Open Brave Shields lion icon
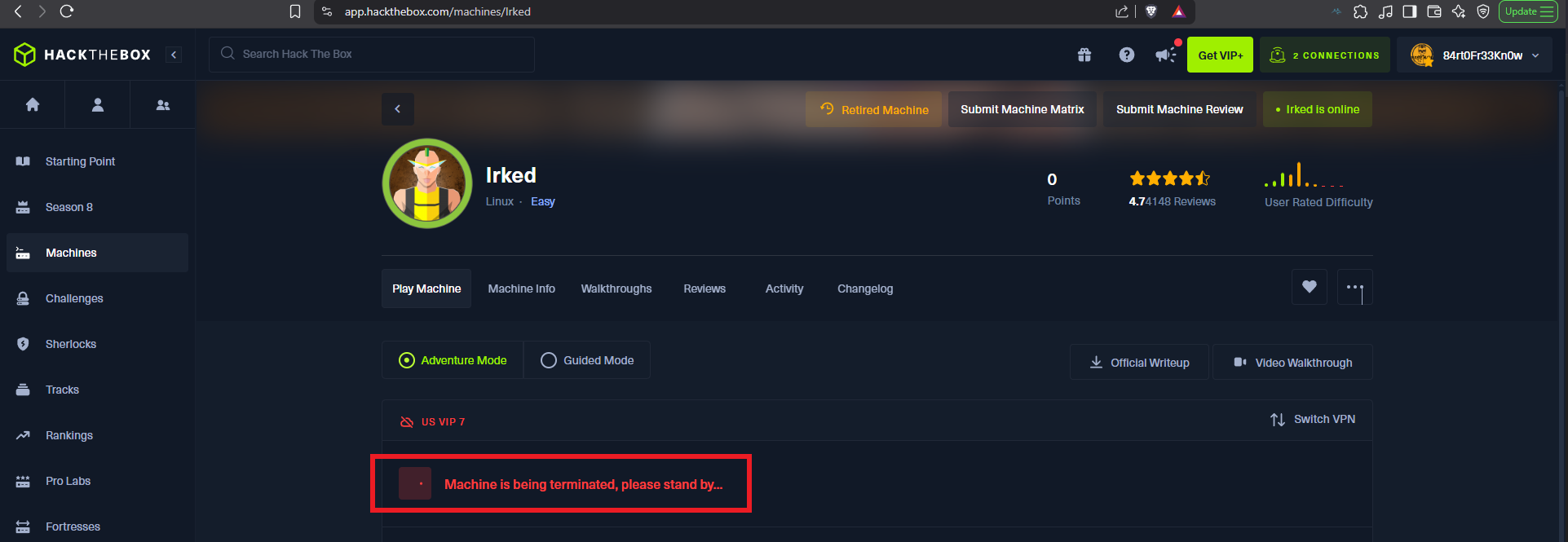This screenshot has height=542, width=1568. 1151,11
